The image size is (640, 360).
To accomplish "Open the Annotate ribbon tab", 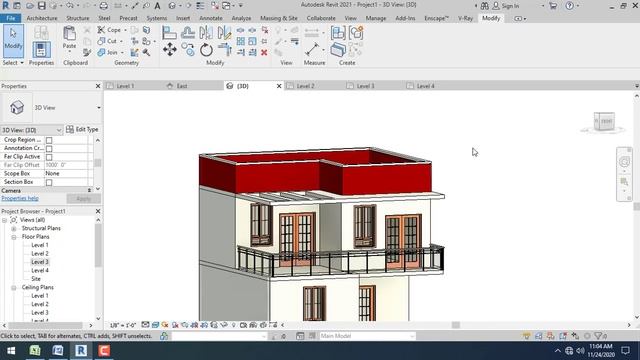I will coord(211,18).
